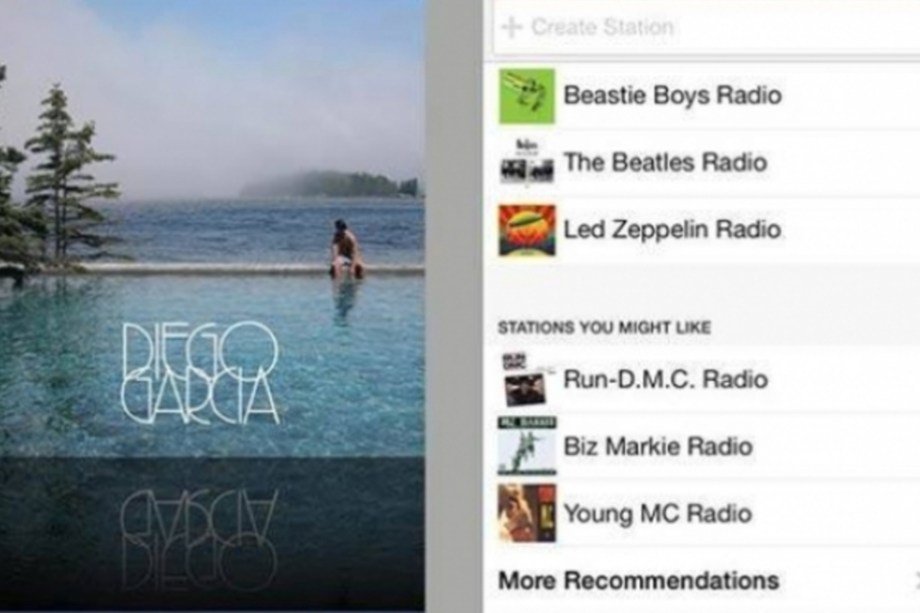The image size is (920, 613).
Task: Click the Stations You Might Like header
Action: point(604,327)
